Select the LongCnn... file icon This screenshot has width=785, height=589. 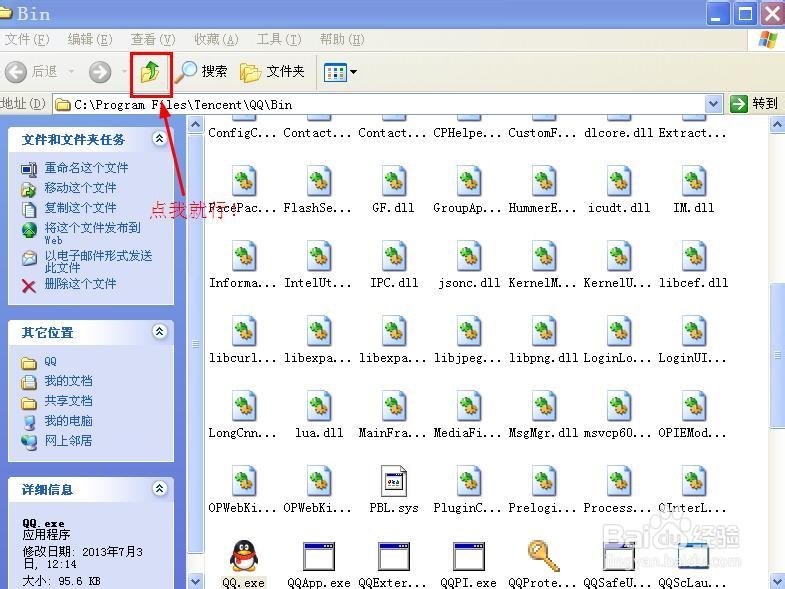244,406
